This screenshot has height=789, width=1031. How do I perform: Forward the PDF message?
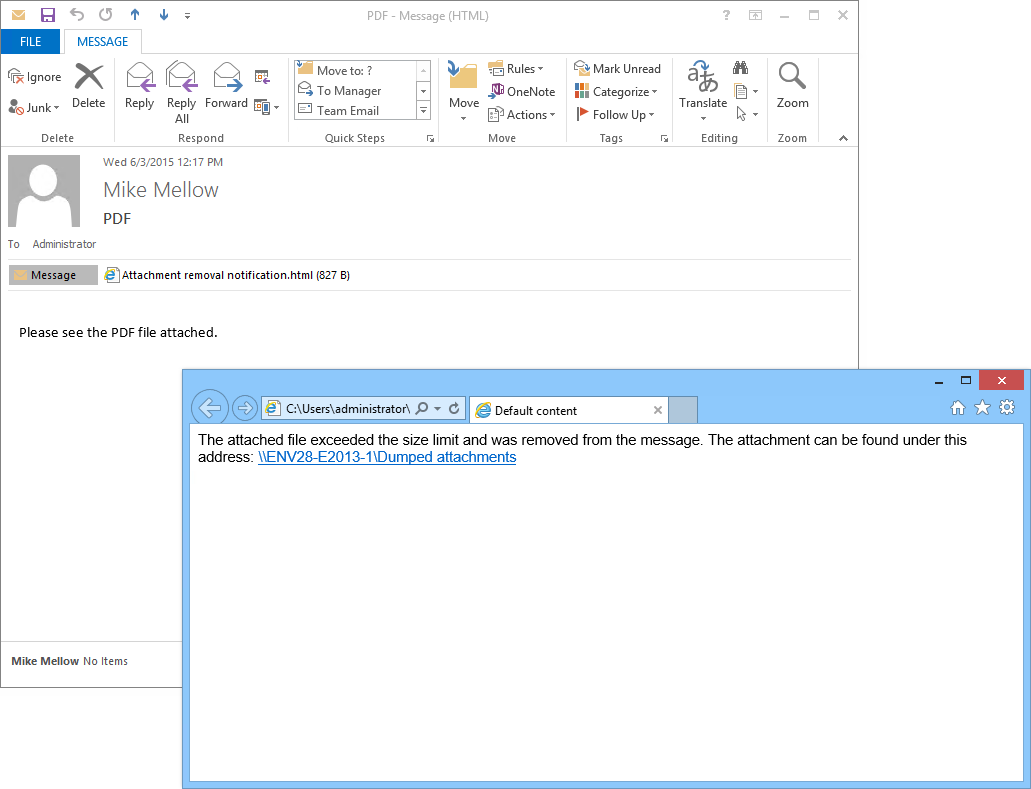tap(226, 86)
